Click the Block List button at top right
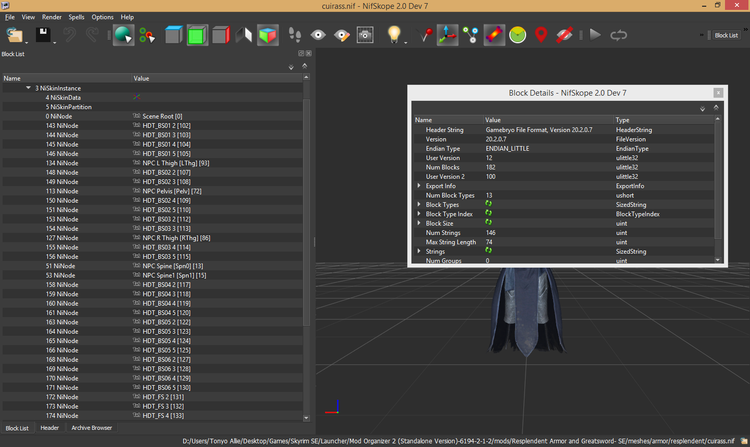This screenshot has width=750, height=447. [x=726, y=35]
